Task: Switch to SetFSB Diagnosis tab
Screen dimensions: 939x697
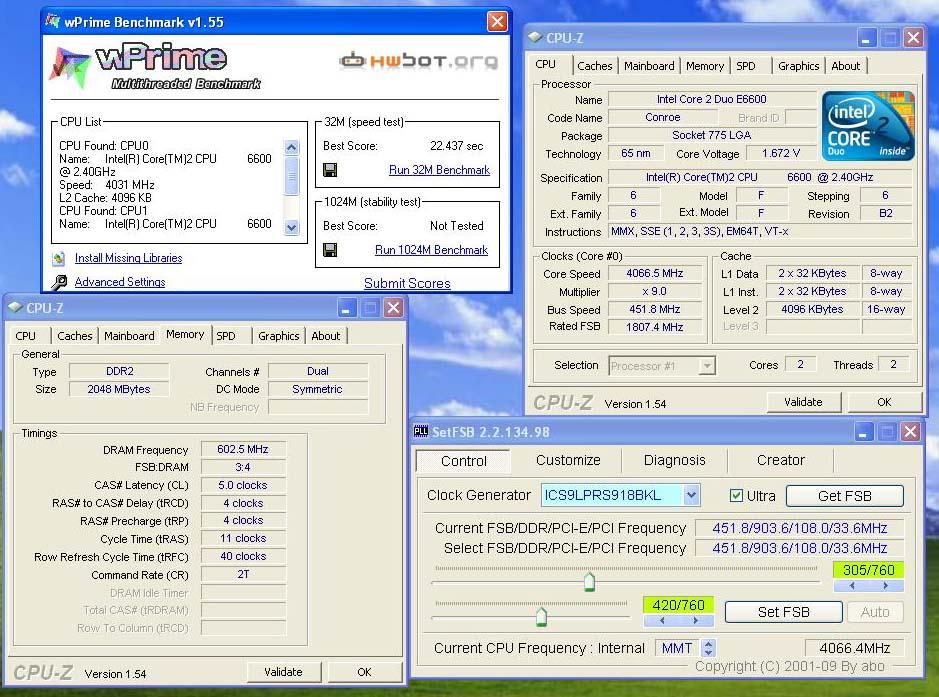Action: tap(674, 460)
